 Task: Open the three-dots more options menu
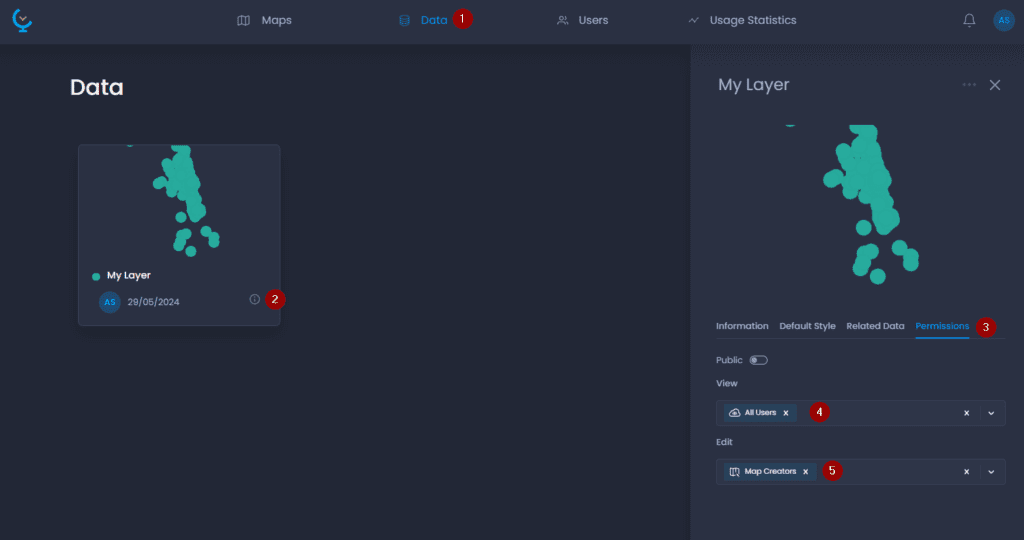tap(969, 85)
